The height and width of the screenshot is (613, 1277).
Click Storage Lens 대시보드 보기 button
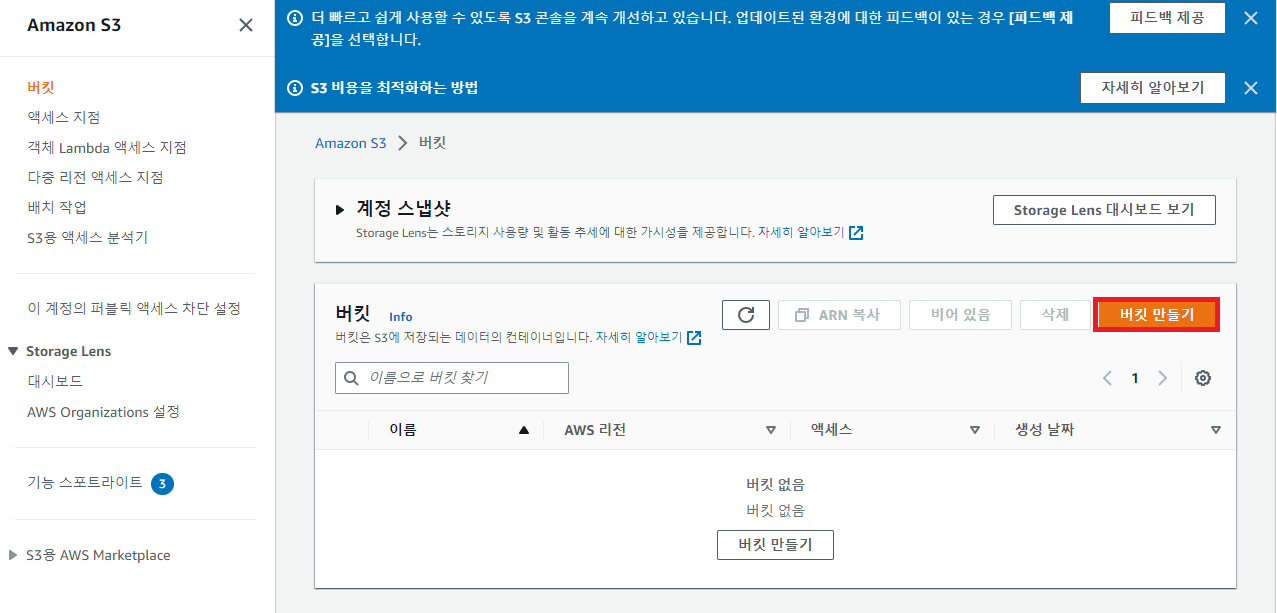(1104, 210)
